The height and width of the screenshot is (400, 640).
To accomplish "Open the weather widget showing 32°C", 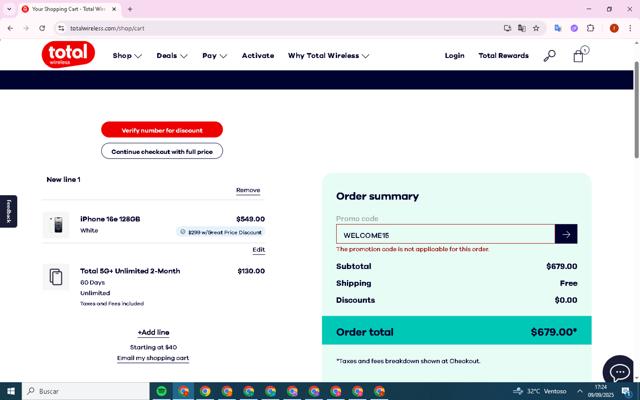I will [539, 391].
